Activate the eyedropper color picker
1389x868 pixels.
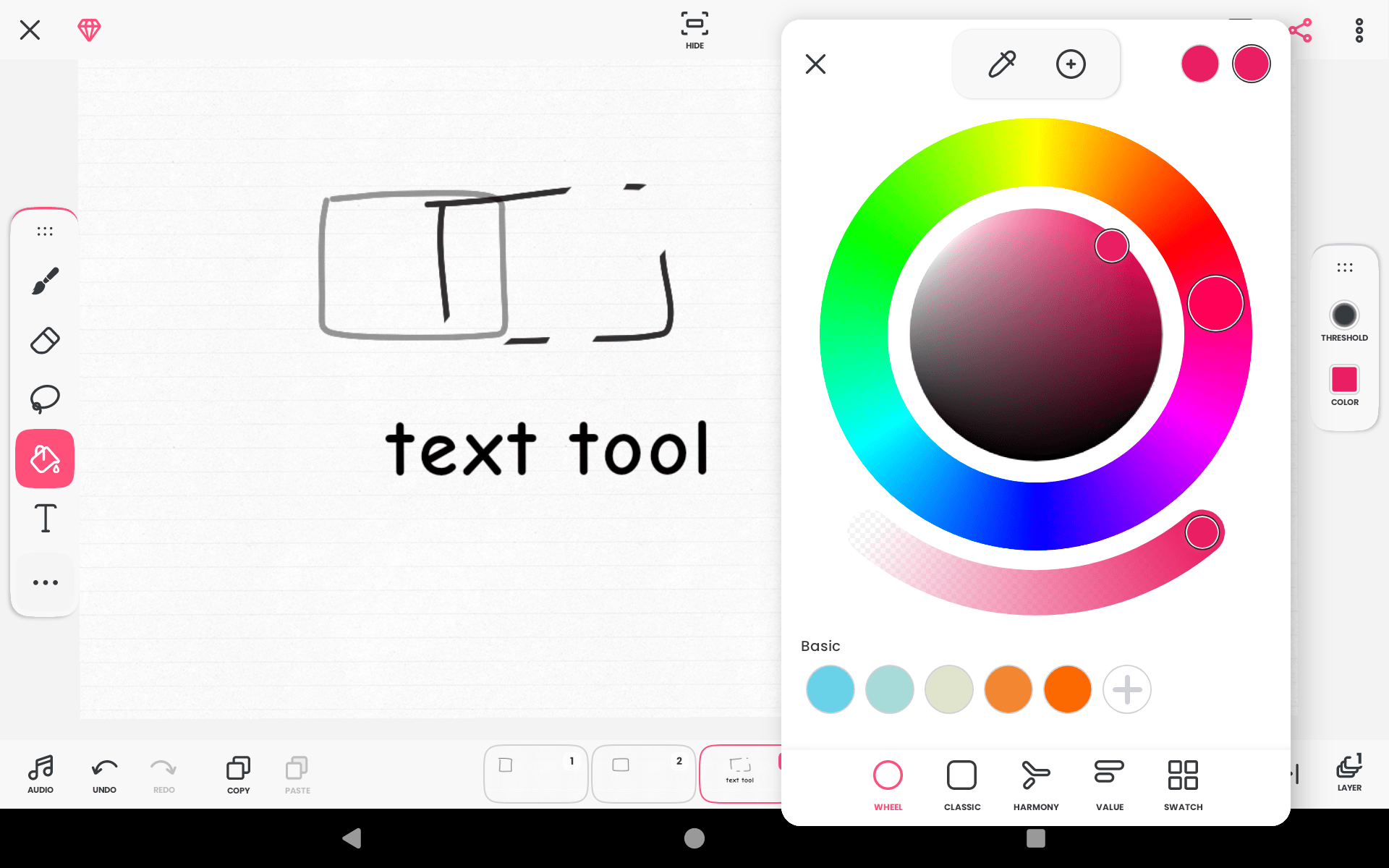[1002, 64]
